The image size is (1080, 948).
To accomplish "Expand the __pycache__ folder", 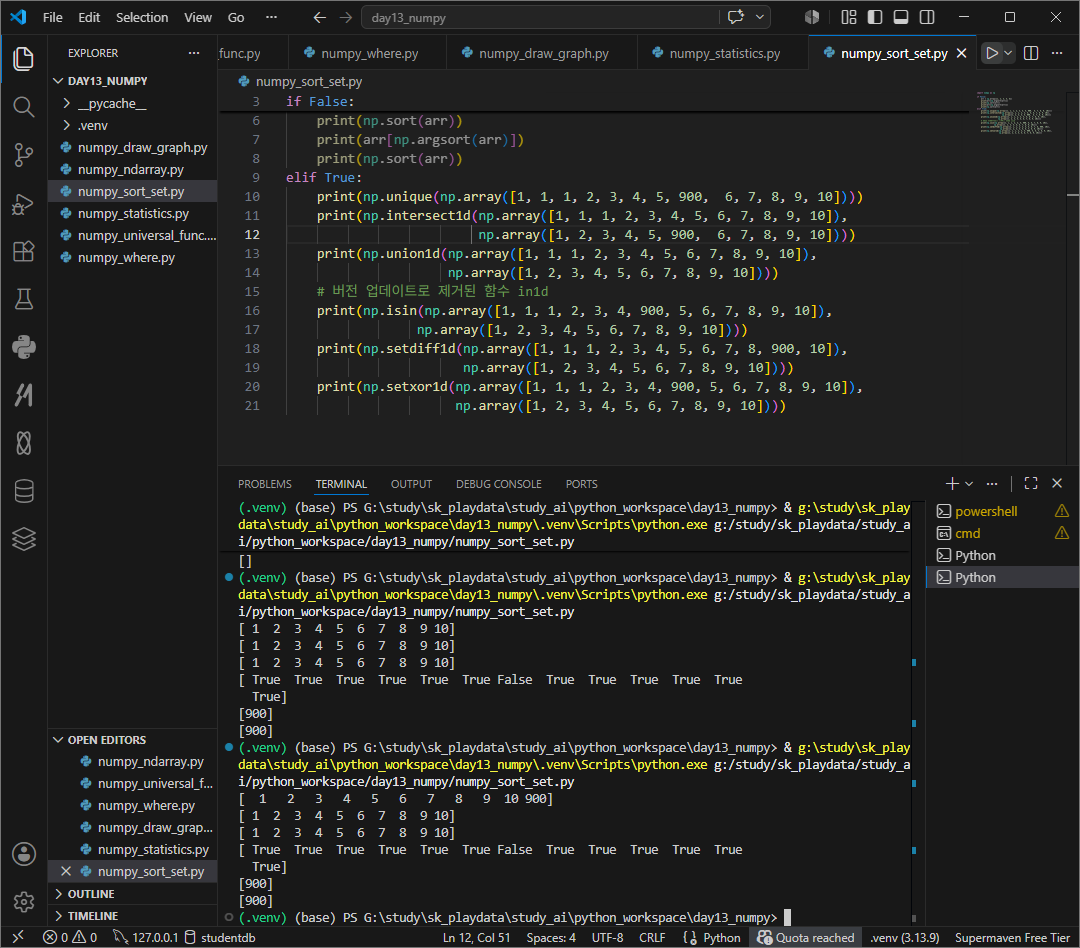I will pos(132,103).
